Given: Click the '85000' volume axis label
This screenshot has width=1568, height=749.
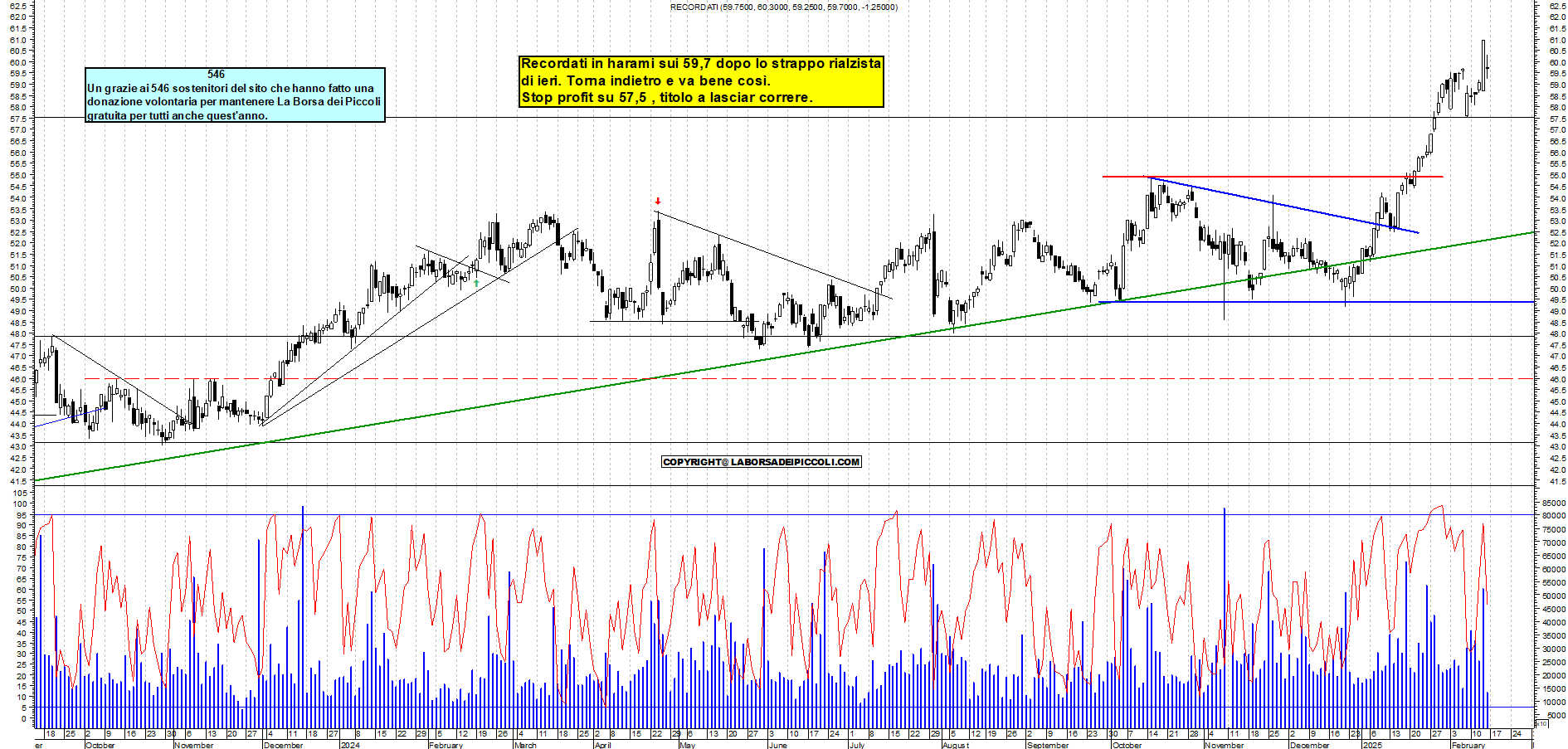Looking at the screenshot, I should pos(1554,503).
